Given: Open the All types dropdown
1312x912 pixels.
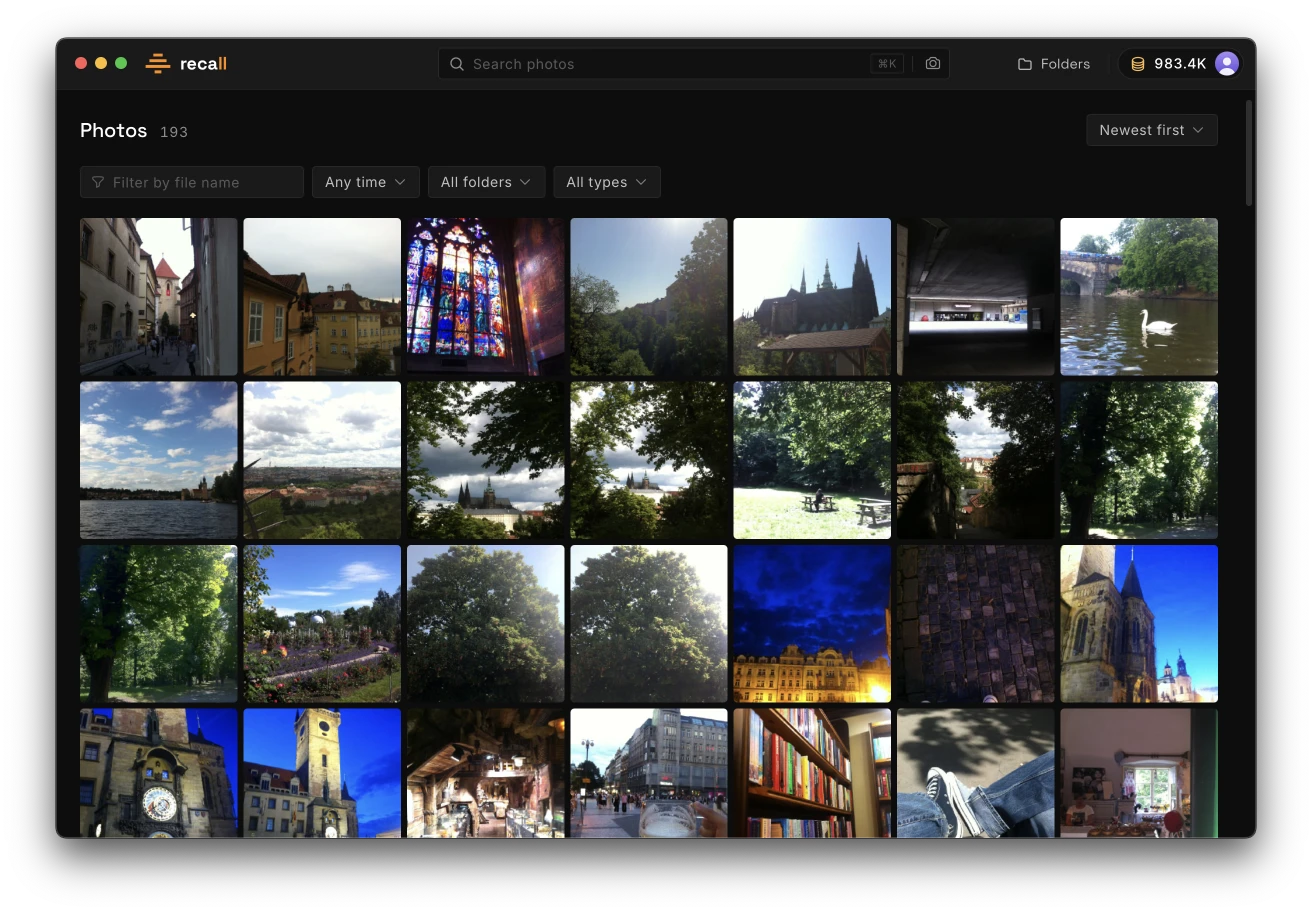Looking at the screenshot, I should click(607, 182).
